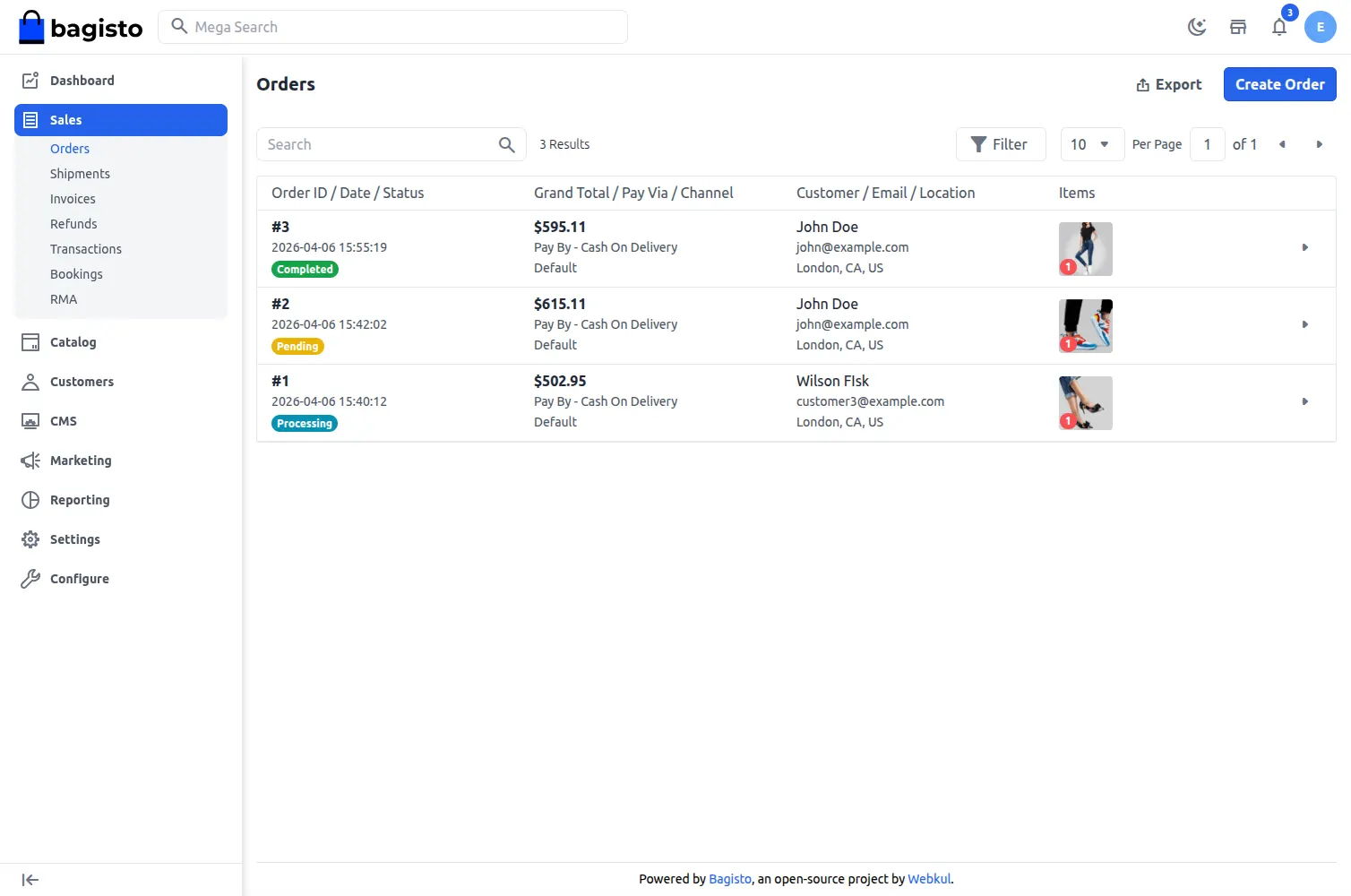The width and height of the screenshot is (1351, 896).
Task: Open the Configure section
Action: (x=79, y=578)
